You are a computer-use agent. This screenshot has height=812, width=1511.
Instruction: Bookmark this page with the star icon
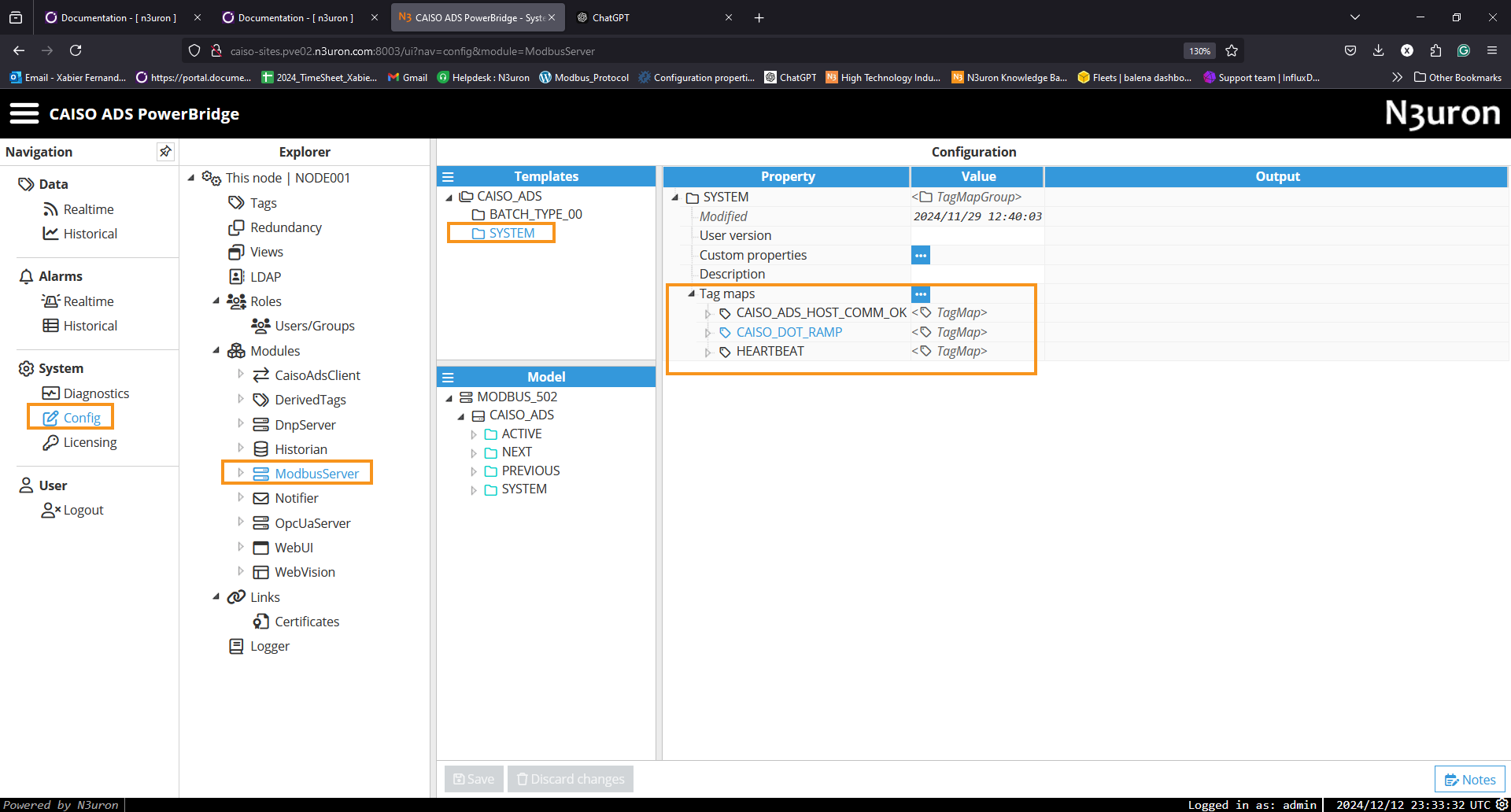click(1232, 50)
